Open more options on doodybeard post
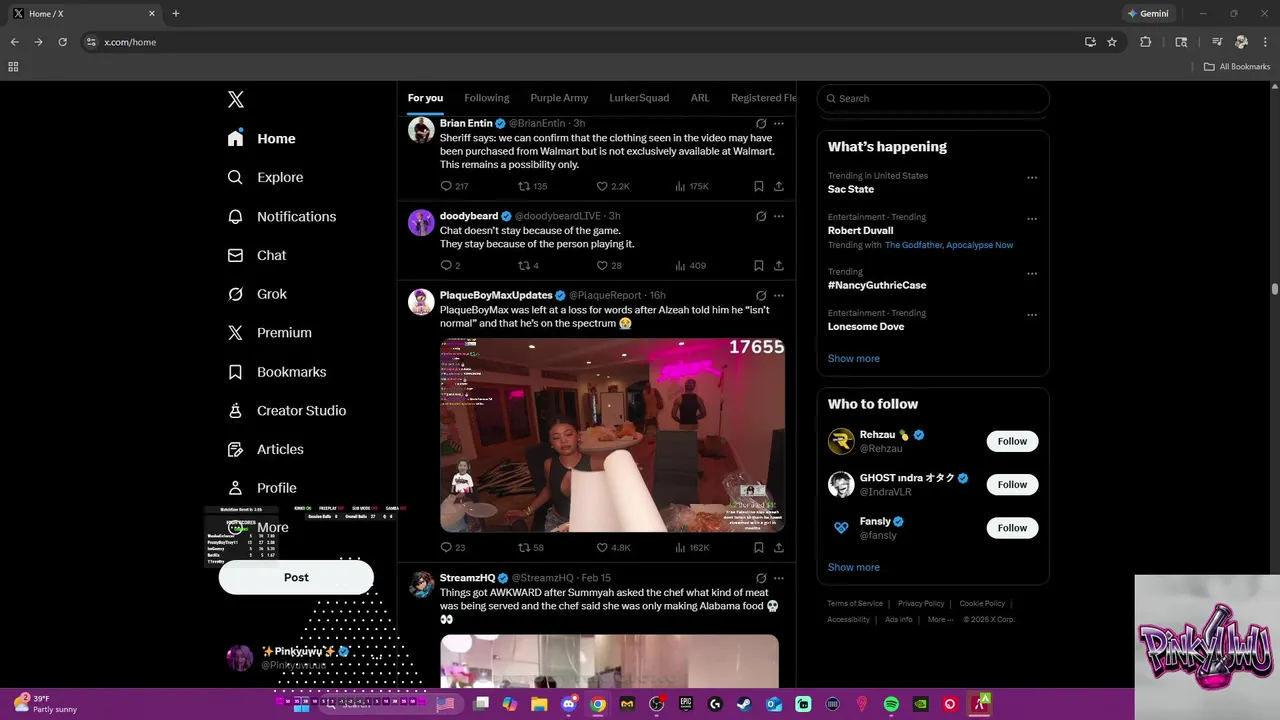The width and height of the screenshot is (1280, 720). [779, 216]
